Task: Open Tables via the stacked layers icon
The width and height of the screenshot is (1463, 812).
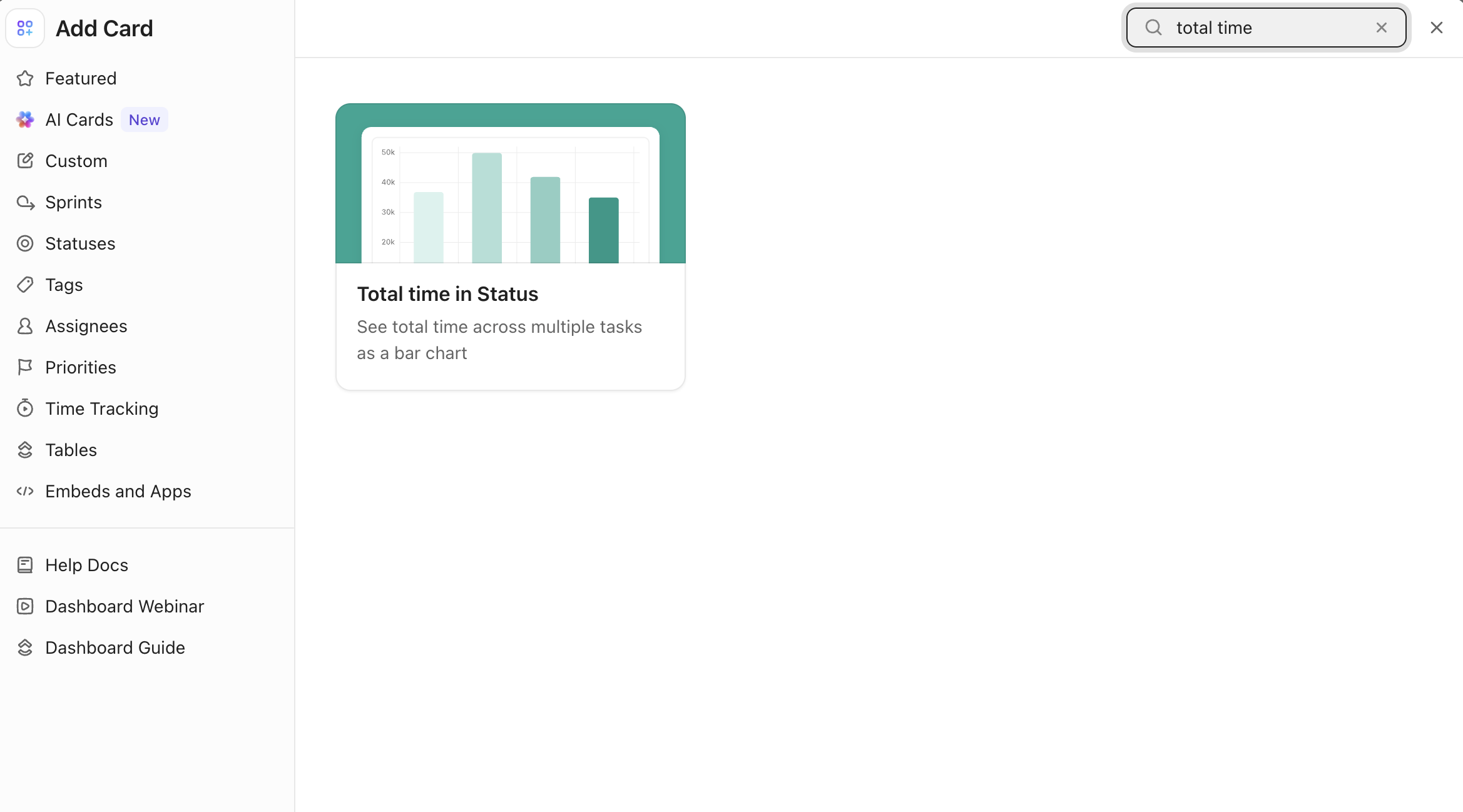Action: click(x=25, y=449)
